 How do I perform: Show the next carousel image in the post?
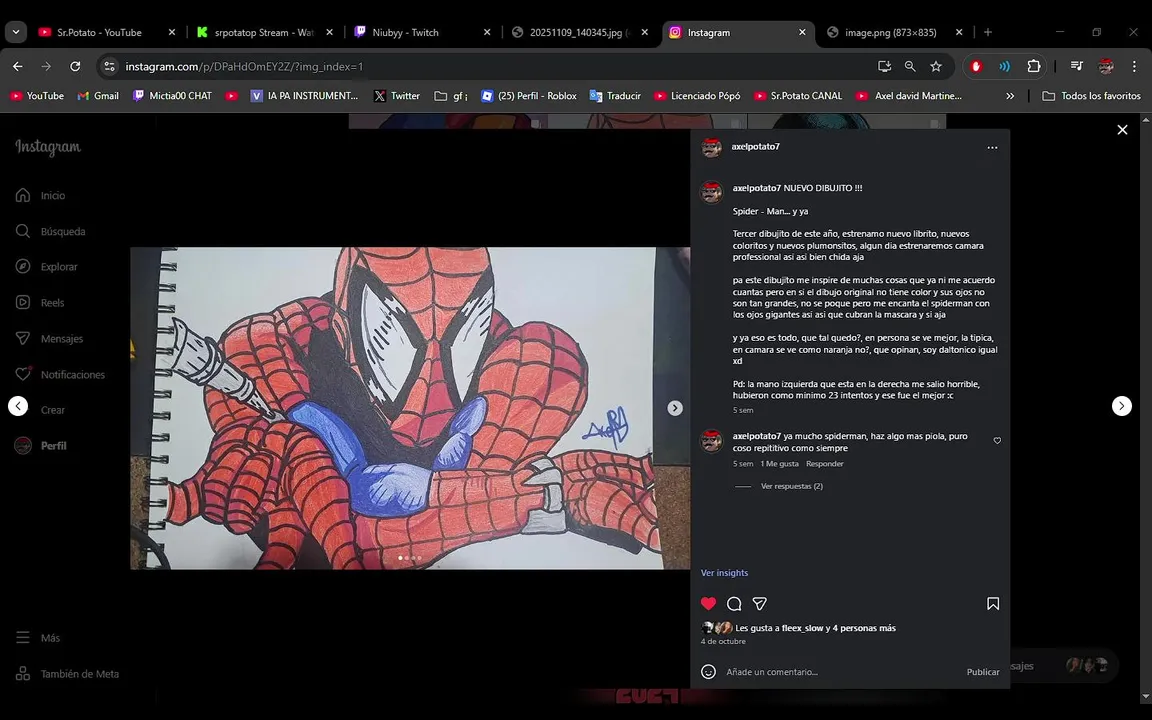coord(674,408)
